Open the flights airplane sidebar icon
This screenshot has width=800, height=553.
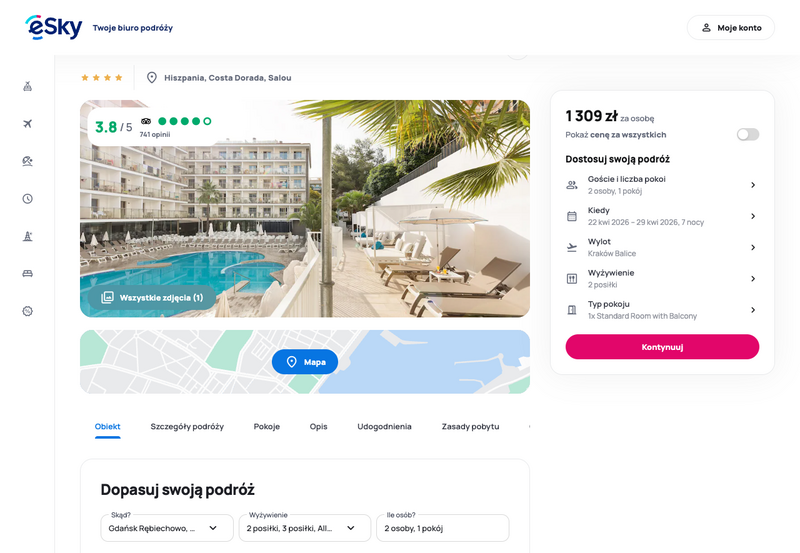tap(28, 124)
